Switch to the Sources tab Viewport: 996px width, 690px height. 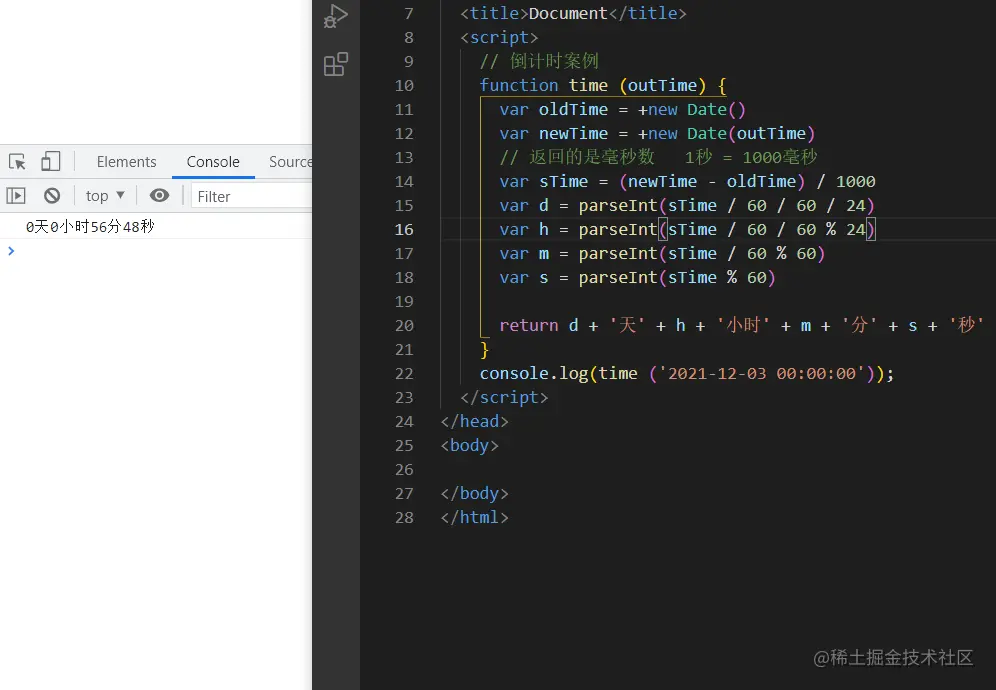point(290,162)
